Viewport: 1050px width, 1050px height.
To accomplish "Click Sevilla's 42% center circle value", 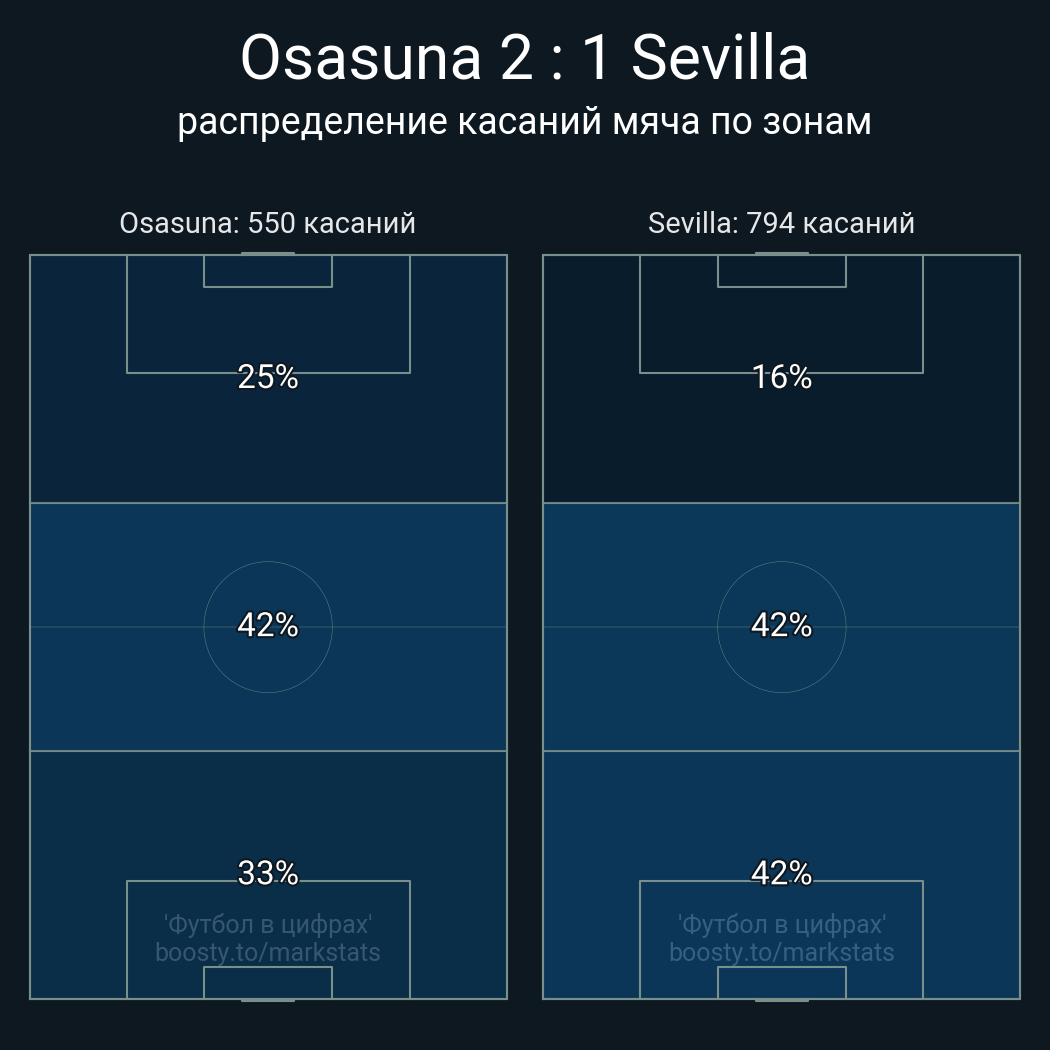I will point(781,625).
